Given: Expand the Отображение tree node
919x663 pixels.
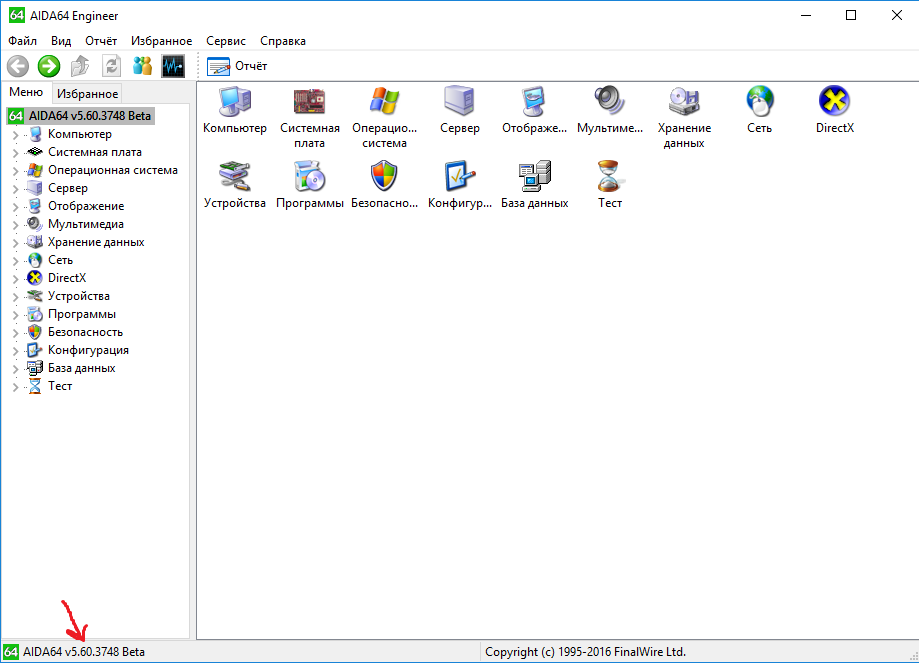Looking at the screenshot, I should click(x=15, y=206).
